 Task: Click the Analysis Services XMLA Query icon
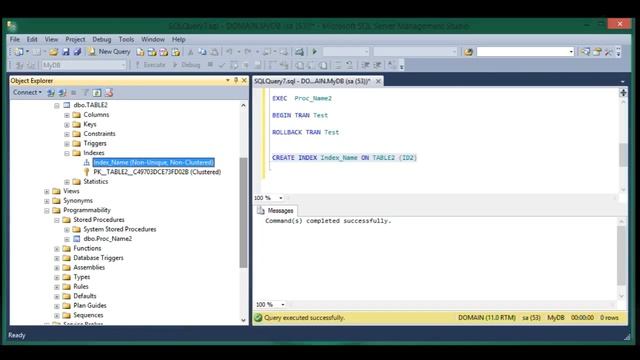coord(176,52)
